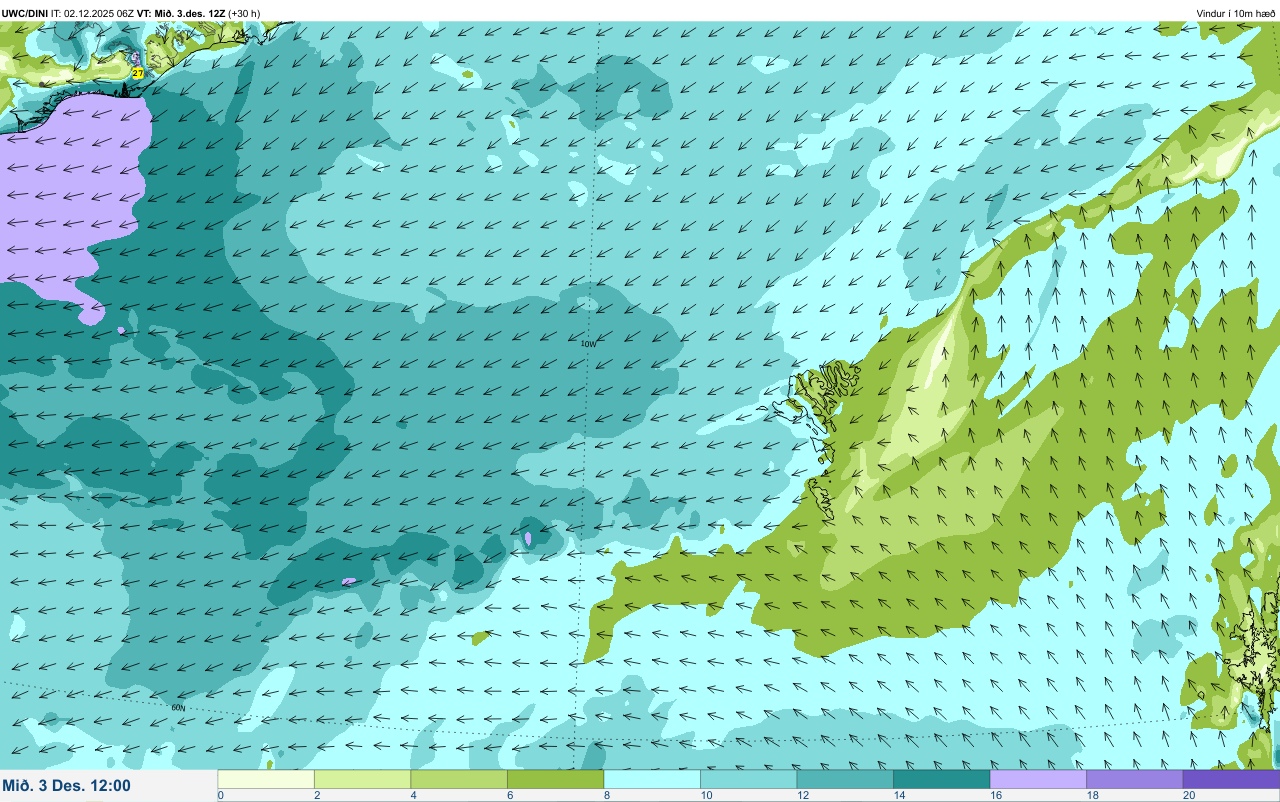Select the 6–8 olive green legend swatch
Image resolution: width=1280 pixels, height=802 pixels.
pos(555,779)
